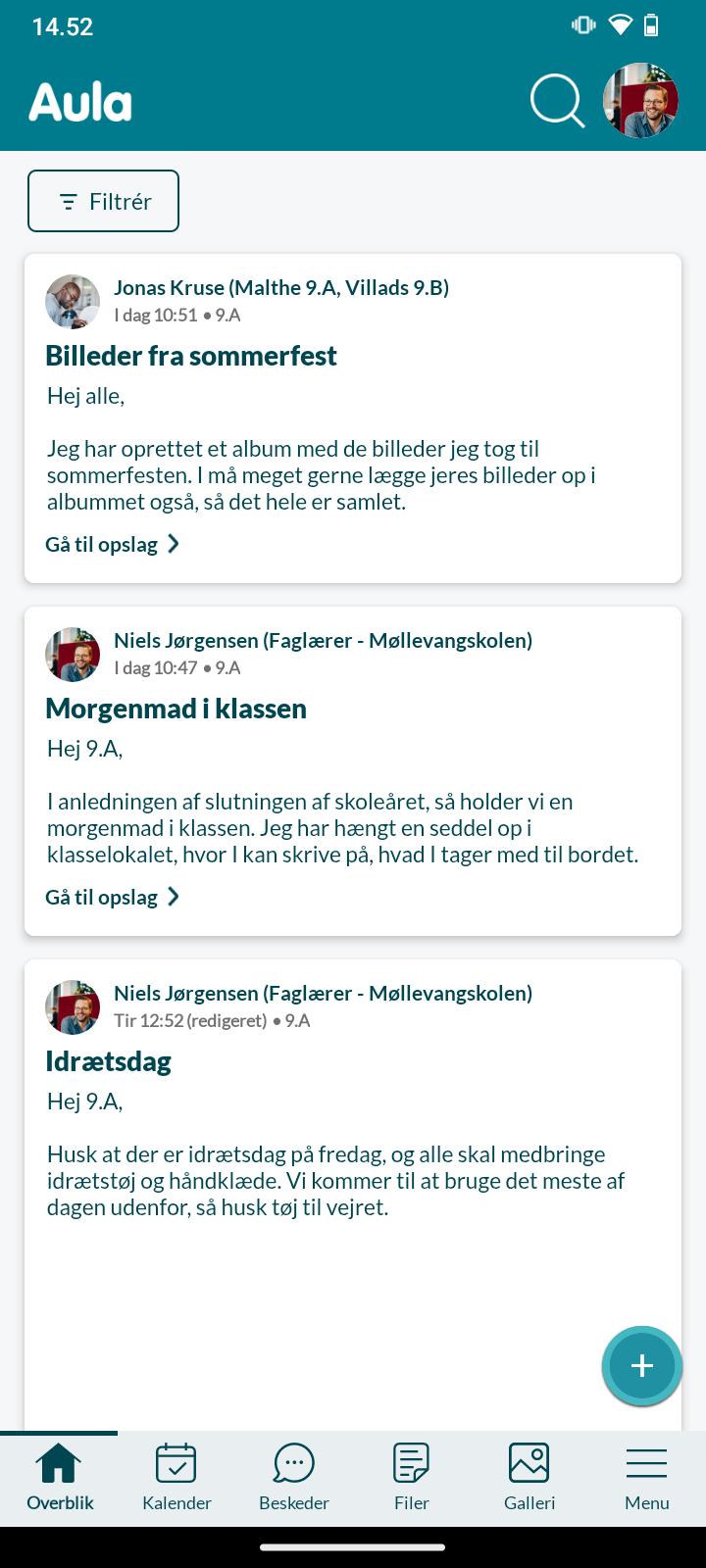
Task: Tap Niels Jørgensen's avatar on Morgenmad post
Action: 73,655
